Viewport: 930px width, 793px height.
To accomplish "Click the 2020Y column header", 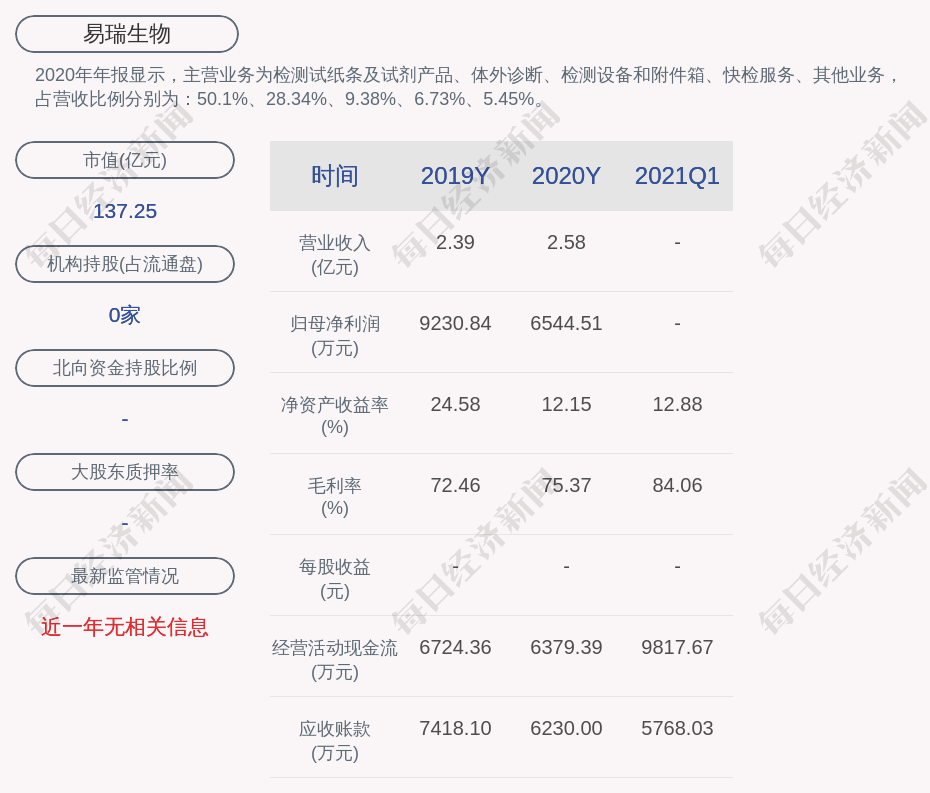I will pyautogui.click(x=566, y=176).
